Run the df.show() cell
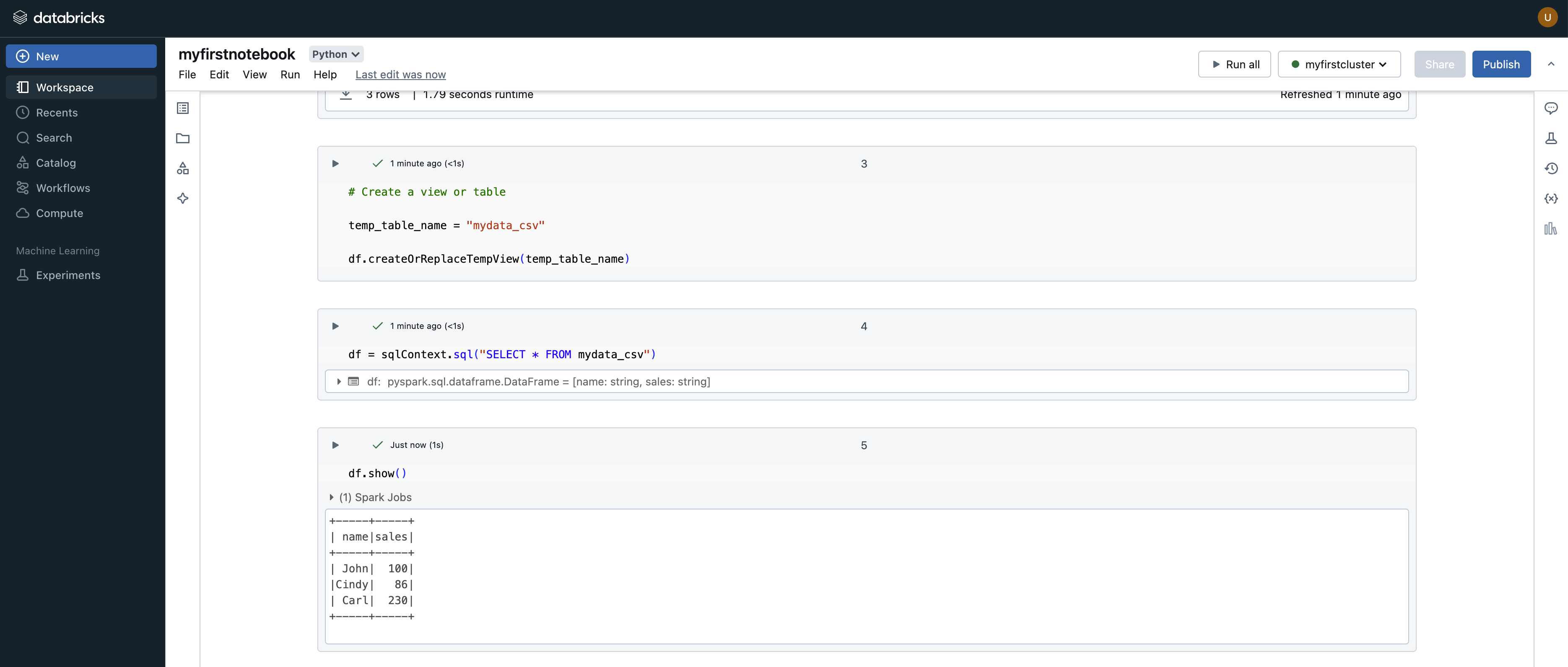Image resolution: width=1568 pixels, height=667 pixels. [335, 445]
